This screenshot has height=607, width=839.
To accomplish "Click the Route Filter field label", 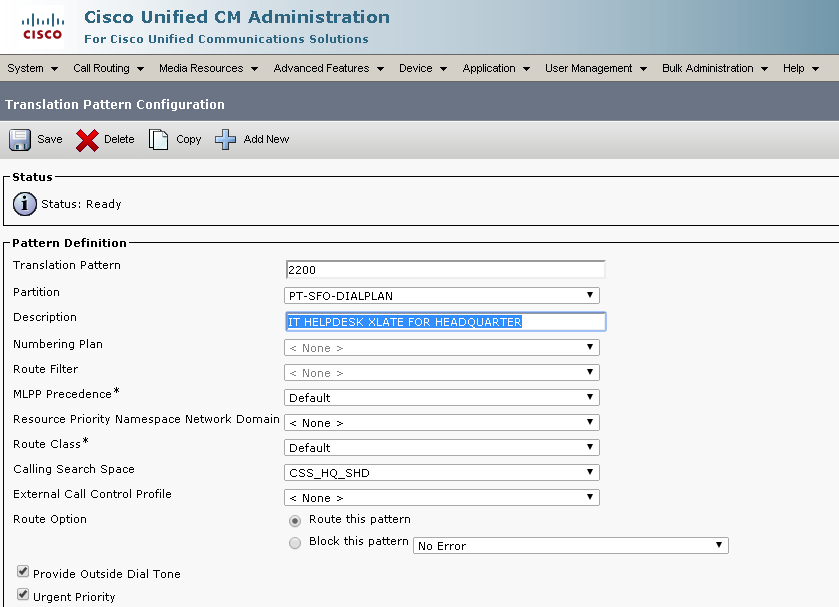I will 45,369.
